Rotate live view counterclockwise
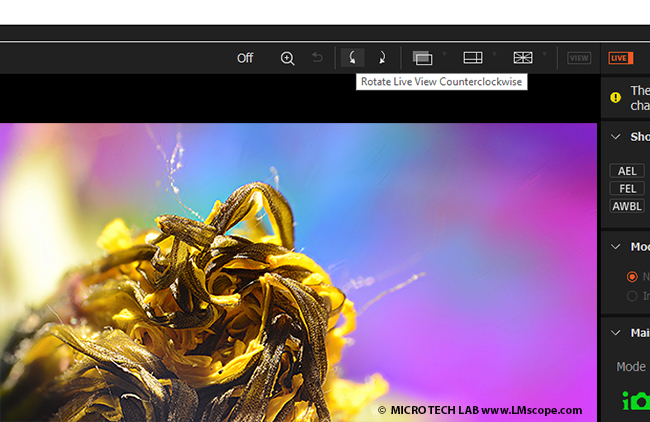The height and width of the screenshot is (422, 650). (x=352, y=58)
